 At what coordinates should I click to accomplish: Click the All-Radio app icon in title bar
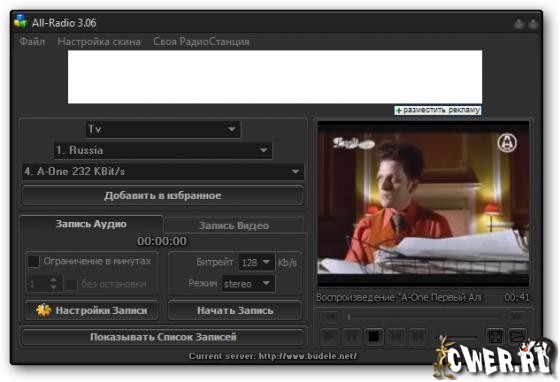21,22
